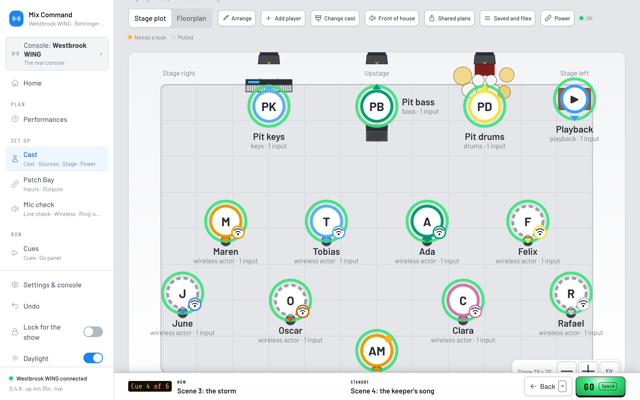Select Tobias's T actor circle
The height and width of the screenshot is (400, 640).
click(326, 222)
